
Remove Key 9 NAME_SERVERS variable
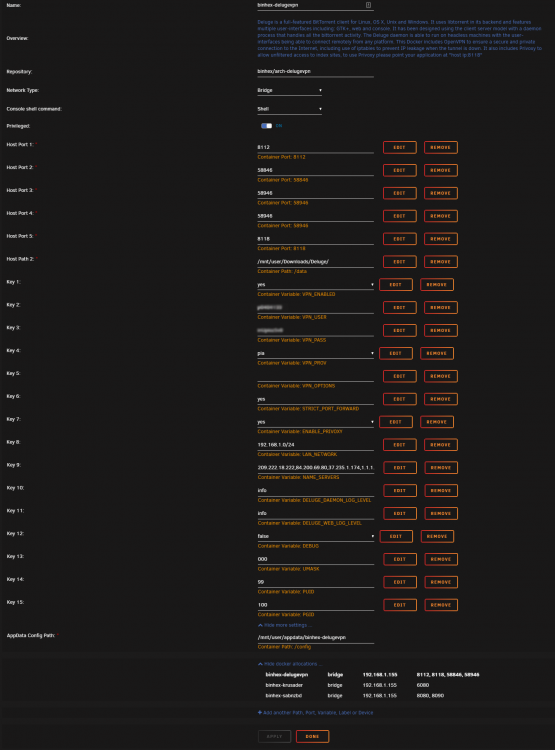(x=441, y=468)
